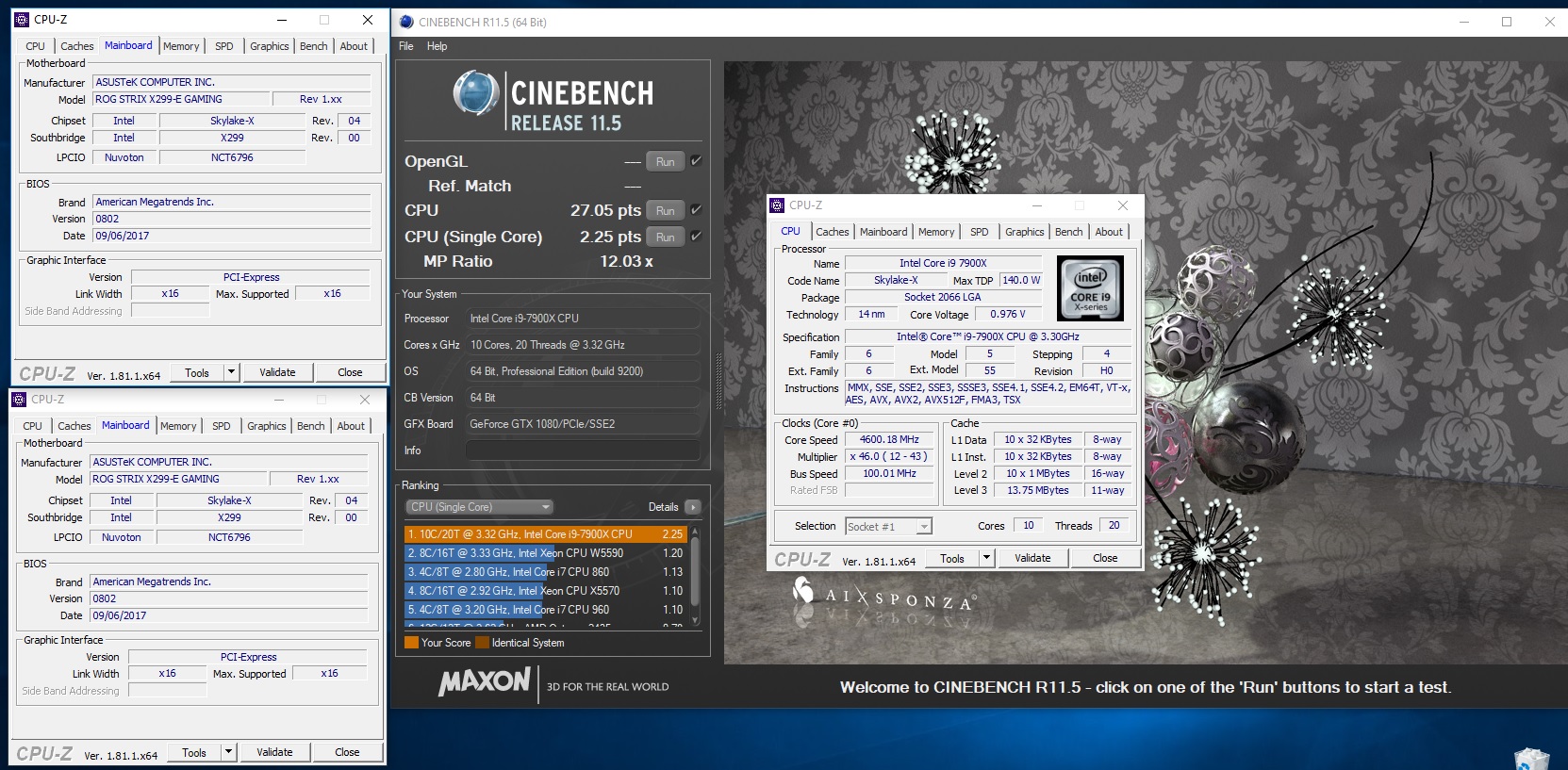Image resolution: width=1568 pixels, height=770 pixels.
Task: Toggle the OpenGL test checkbox
Action: (x=696, y=161)
